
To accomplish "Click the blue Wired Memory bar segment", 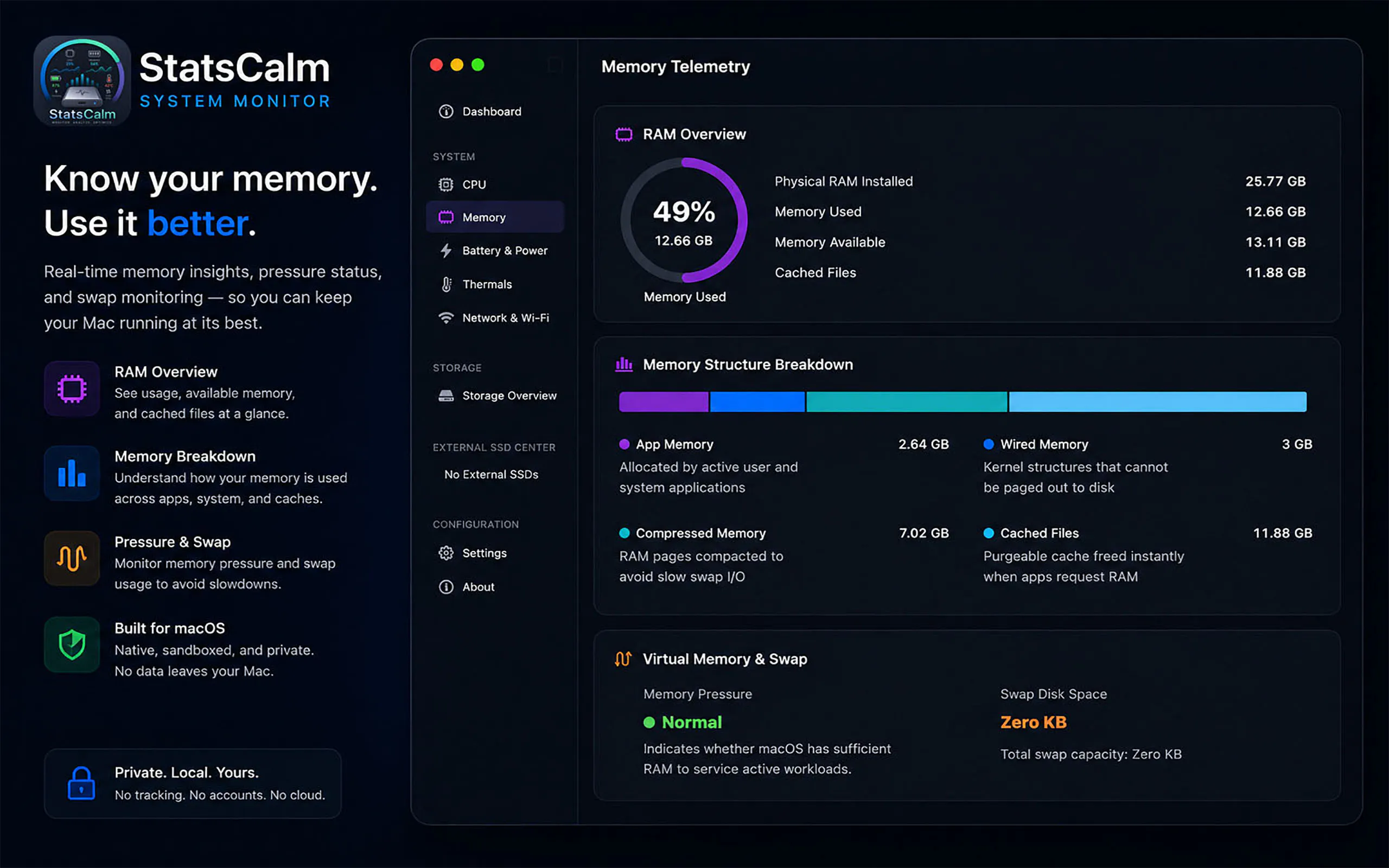I will [x=757, y=401].
